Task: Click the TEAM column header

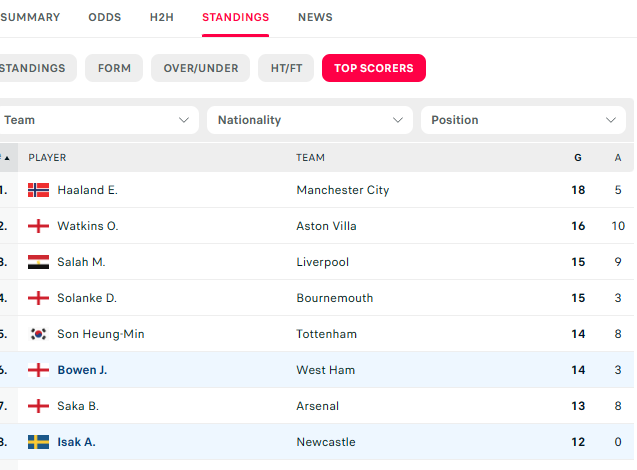Action: 310,158
